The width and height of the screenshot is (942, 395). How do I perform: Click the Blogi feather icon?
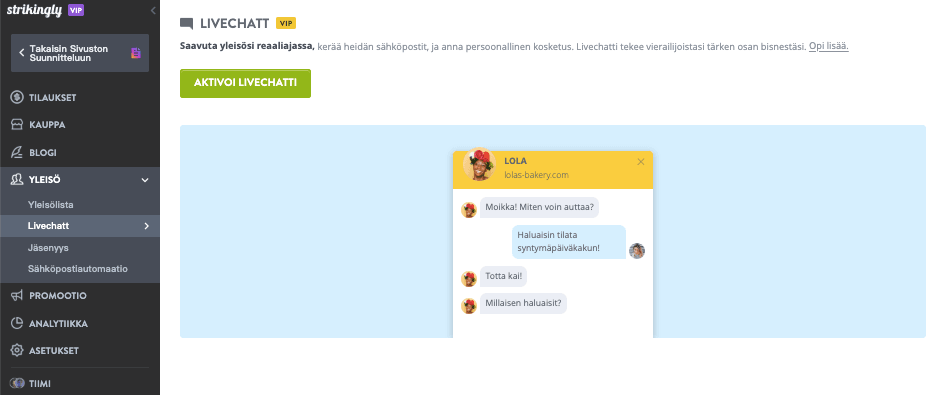[x=17, y=153]
